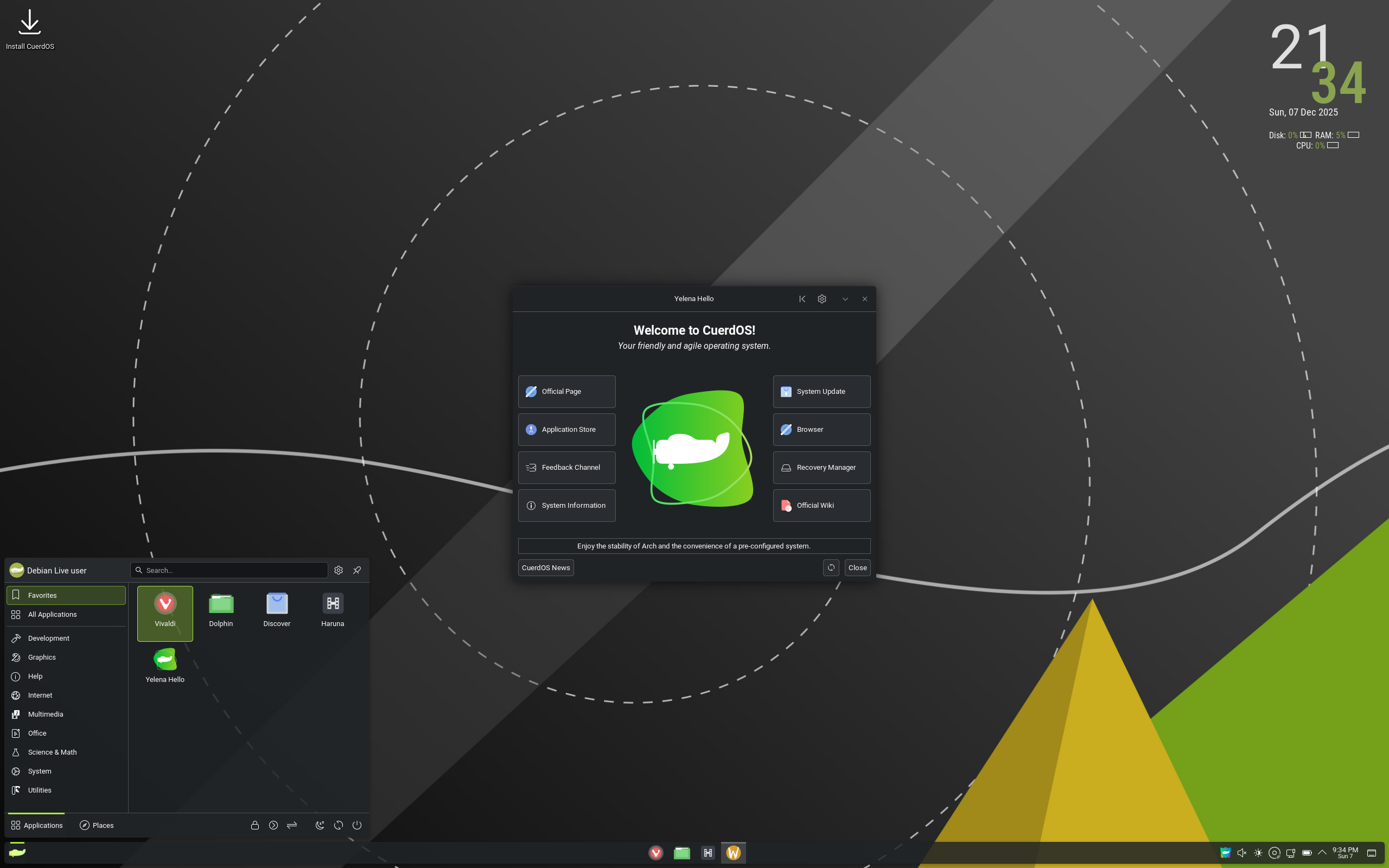Image resolution: width=1389 pixels, height=868 pixels.
Task: Click the Official Page button
Action: 566,392
